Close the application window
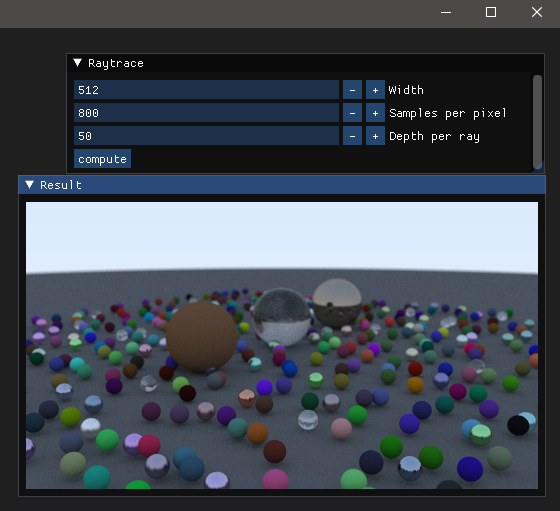This screenshot has width=560, height=511. [537, 12]
